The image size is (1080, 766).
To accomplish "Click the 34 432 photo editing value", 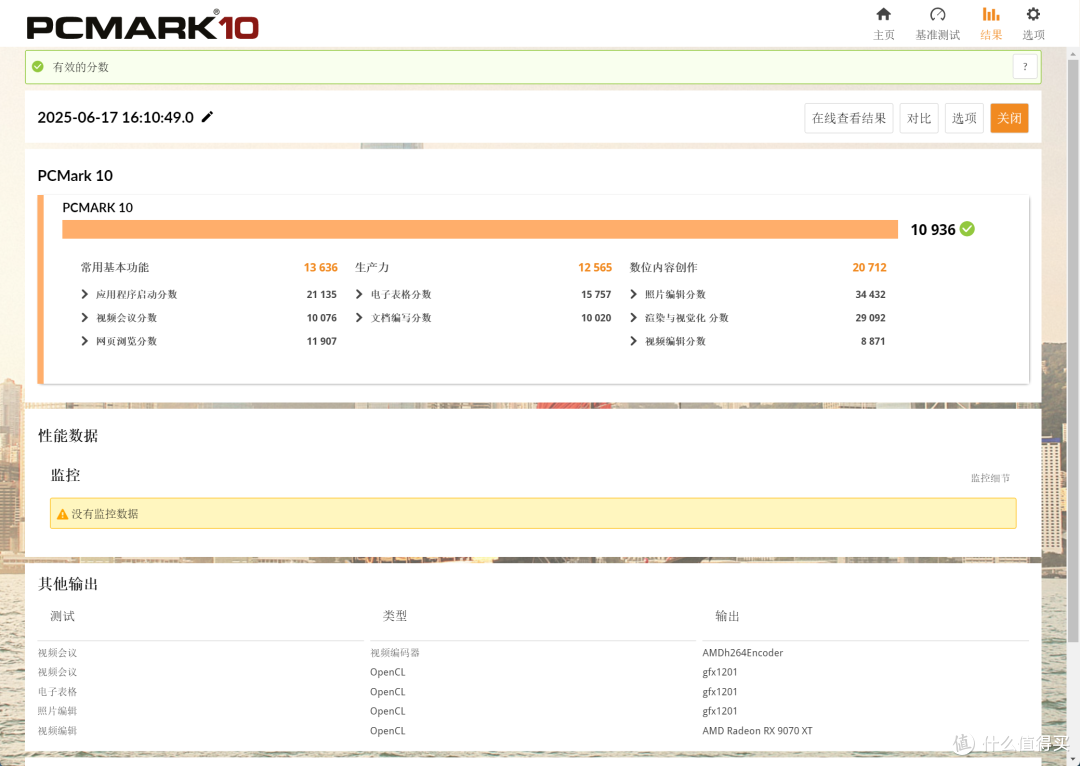I will 870,294.
